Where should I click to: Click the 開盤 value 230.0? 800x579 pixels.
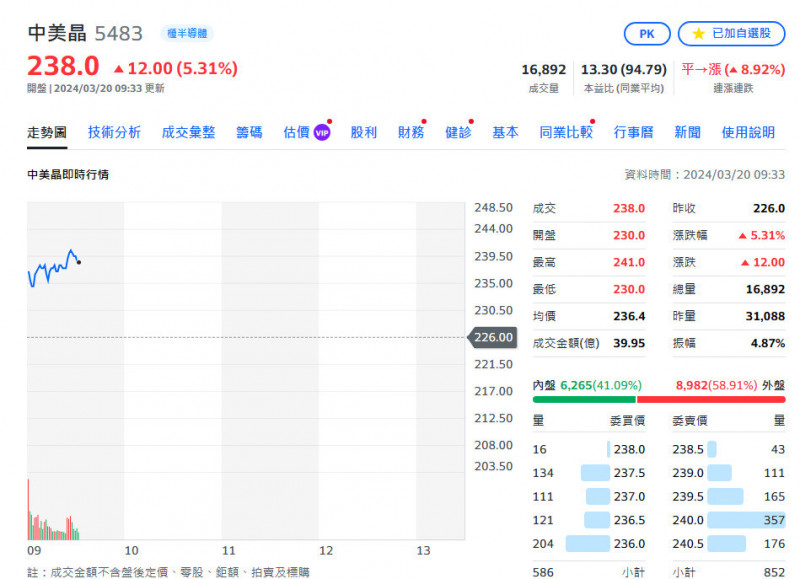pyautogui.click(x=629, y=235)
